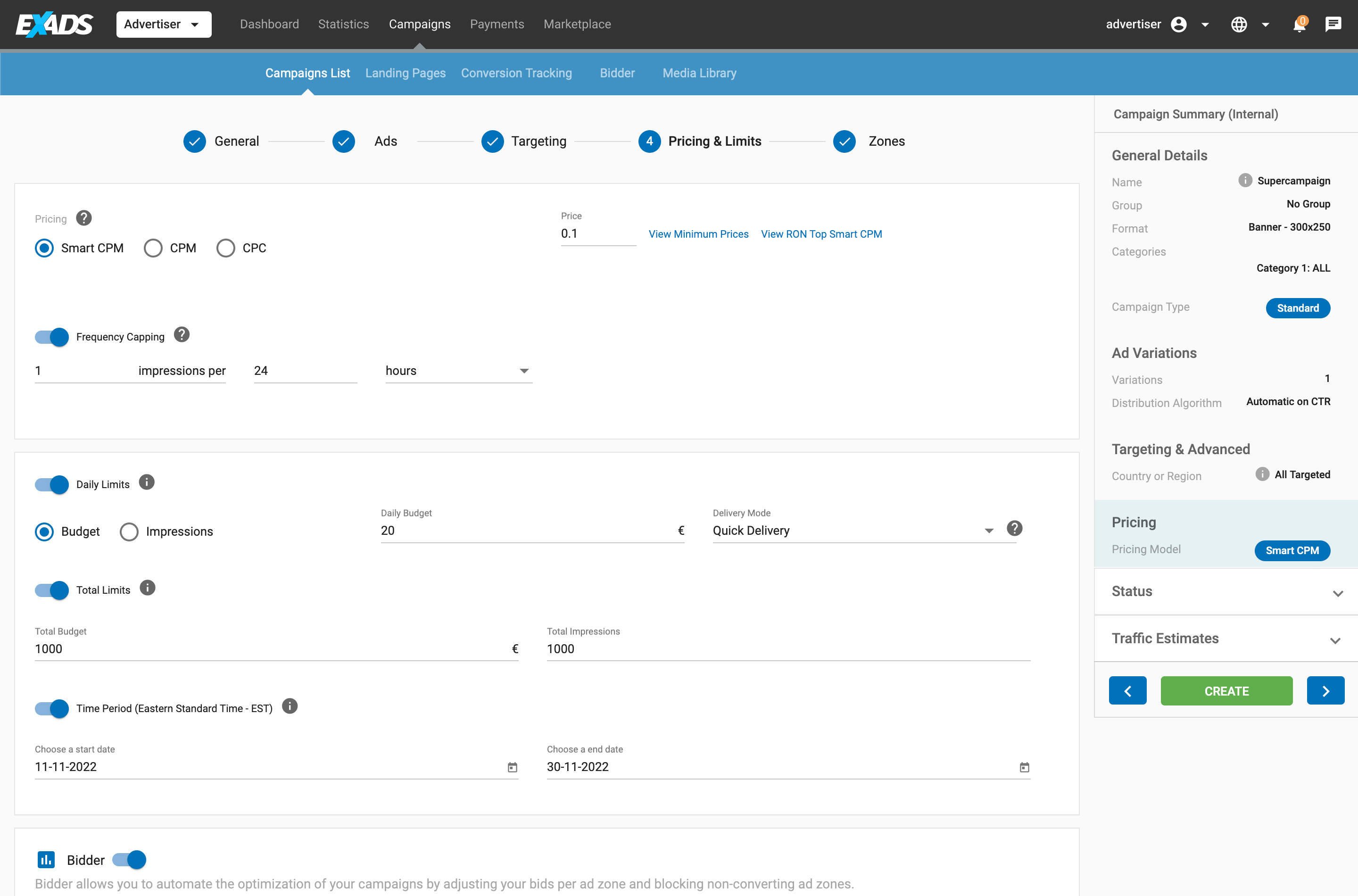The width and height of the screenshot is (1358, 896).
Task: Click the Daily Budget input field
Action: 532,531
